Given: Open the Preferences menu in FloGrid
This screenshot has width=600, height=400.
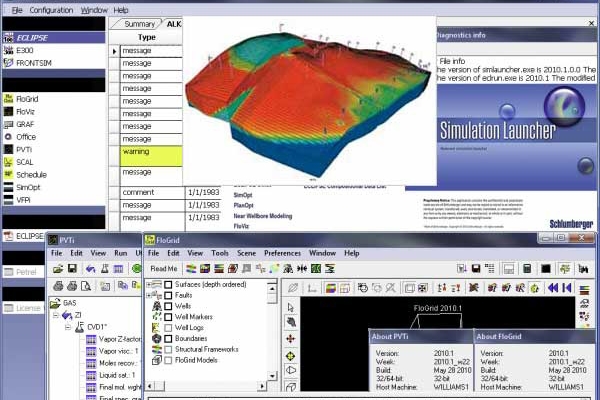Looking at the screenshot, I should [282, 253].
